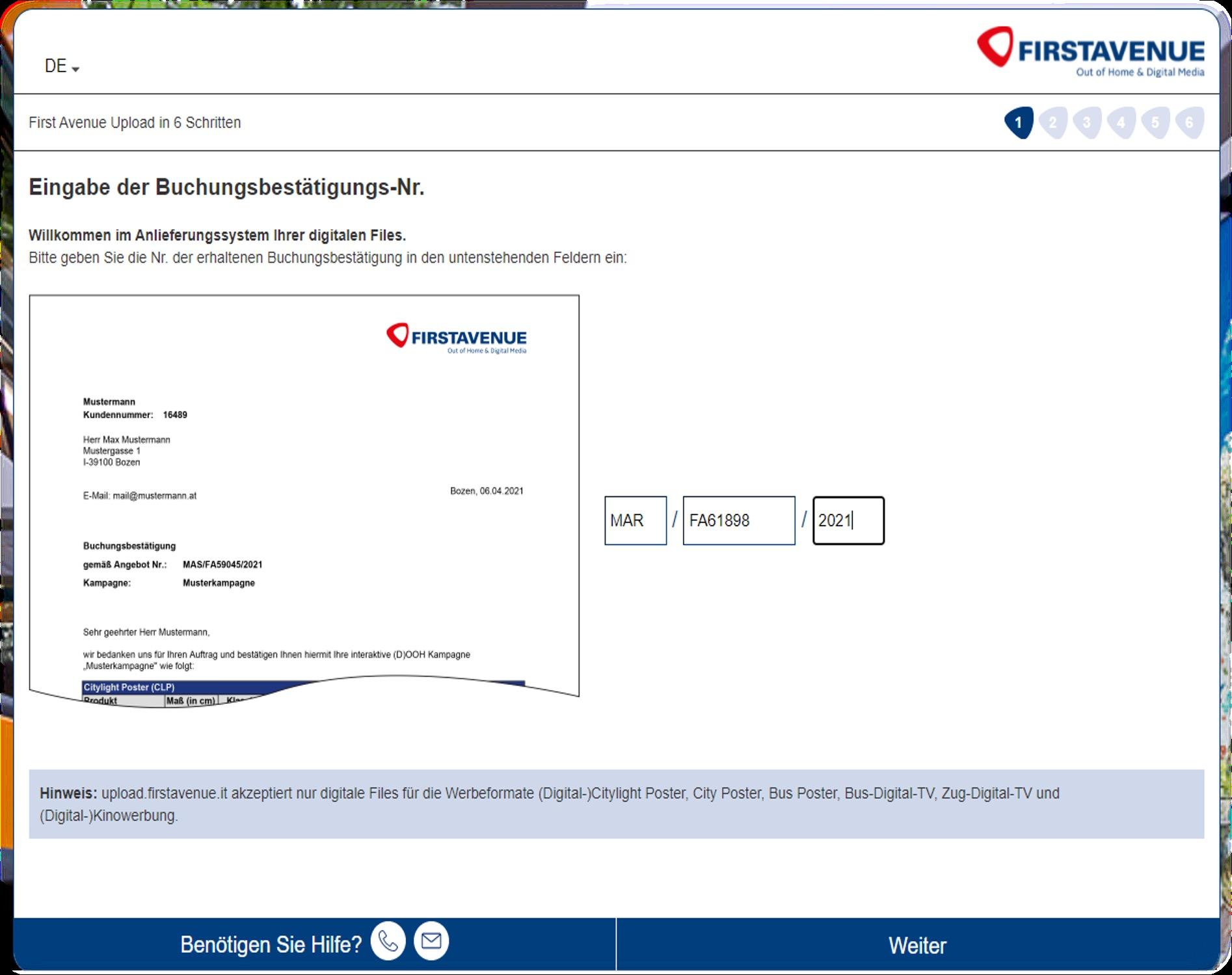
Task: Focus the MAR prefix input field
Action: tap(636, 520)
